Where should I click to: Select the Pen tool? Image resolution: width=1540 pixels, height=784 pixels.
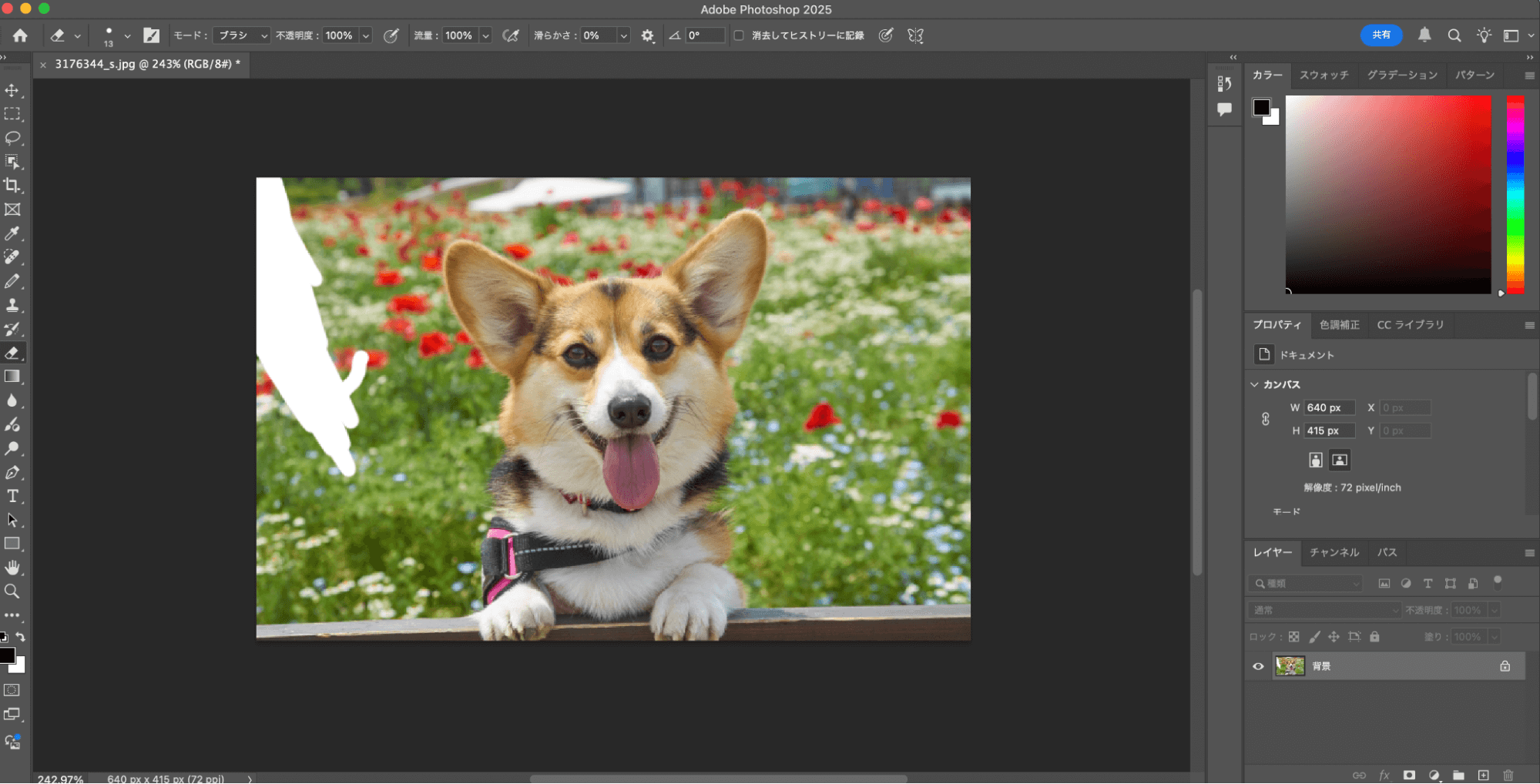[x=12, y=472]
